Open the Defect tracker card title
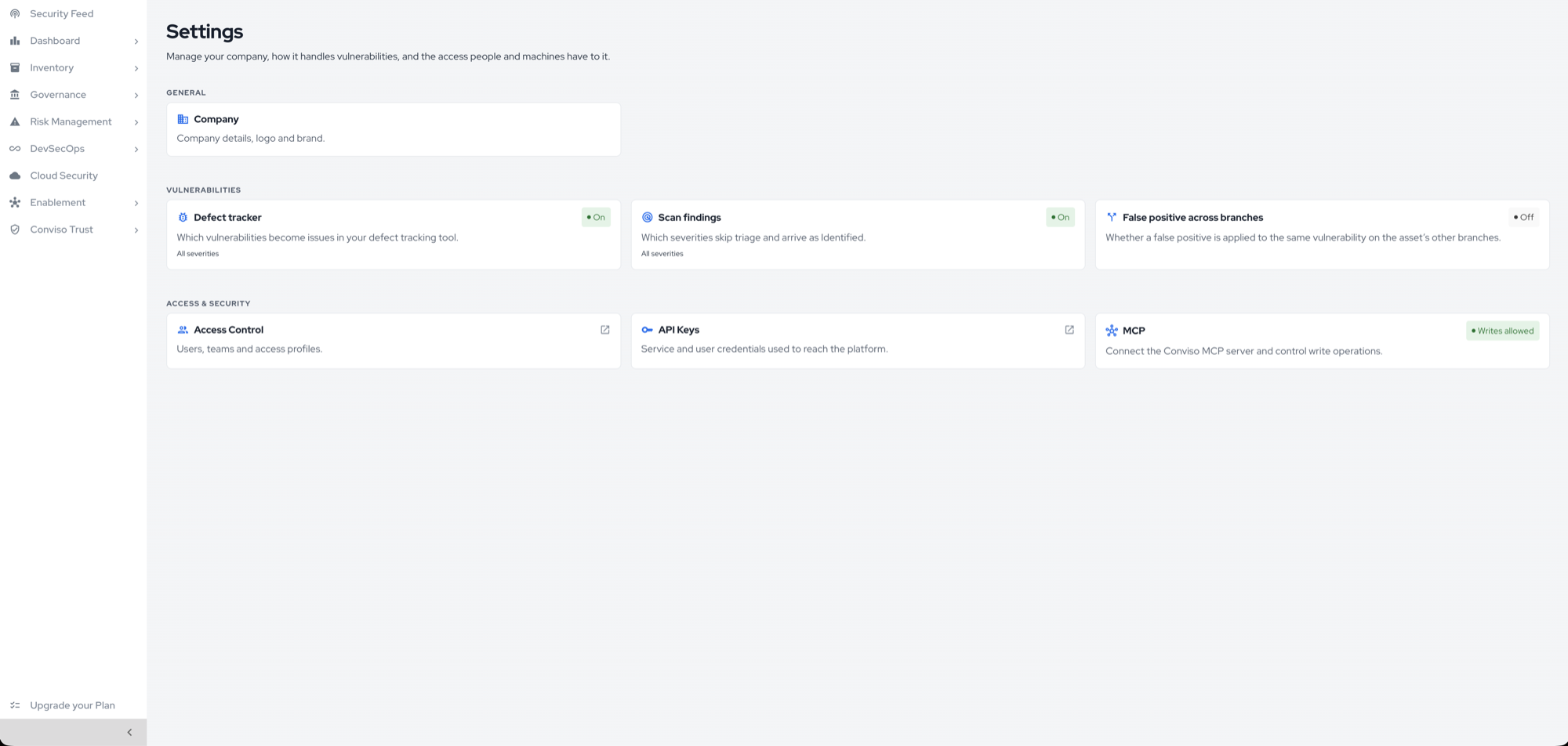Image resolution: width=1568 pixels, height=746 pixels. pos(227,217)
